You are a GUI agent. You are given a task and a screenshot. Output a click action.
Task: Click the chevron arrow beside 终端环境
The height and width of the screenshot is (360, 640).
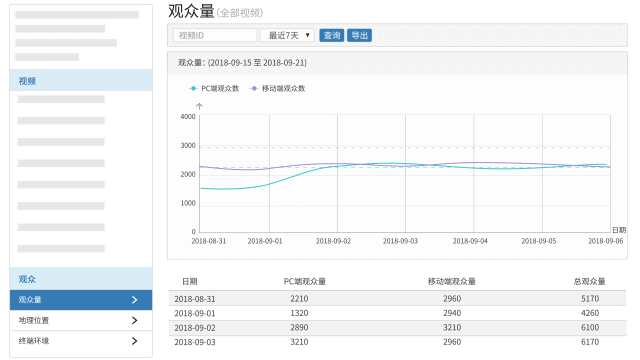[x=135, y=341]
